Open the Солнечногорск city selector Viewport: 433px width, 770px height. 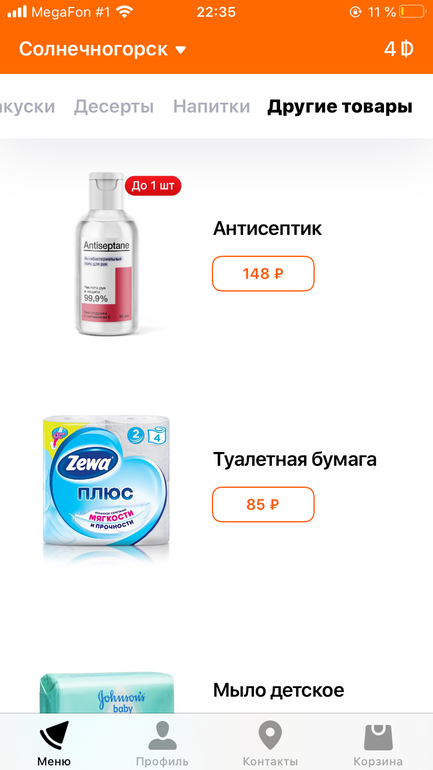[x=103, y=49]
